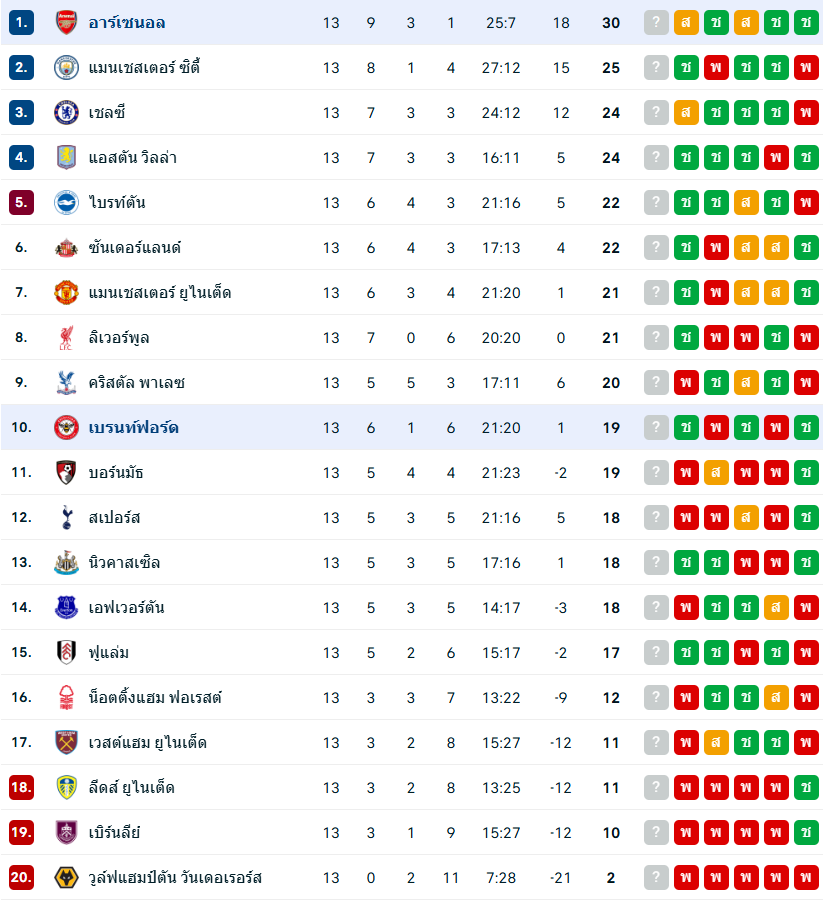Screen dimensions: 823x903
Task: Click the Arsenal club crest
Action: pos(66,23)
